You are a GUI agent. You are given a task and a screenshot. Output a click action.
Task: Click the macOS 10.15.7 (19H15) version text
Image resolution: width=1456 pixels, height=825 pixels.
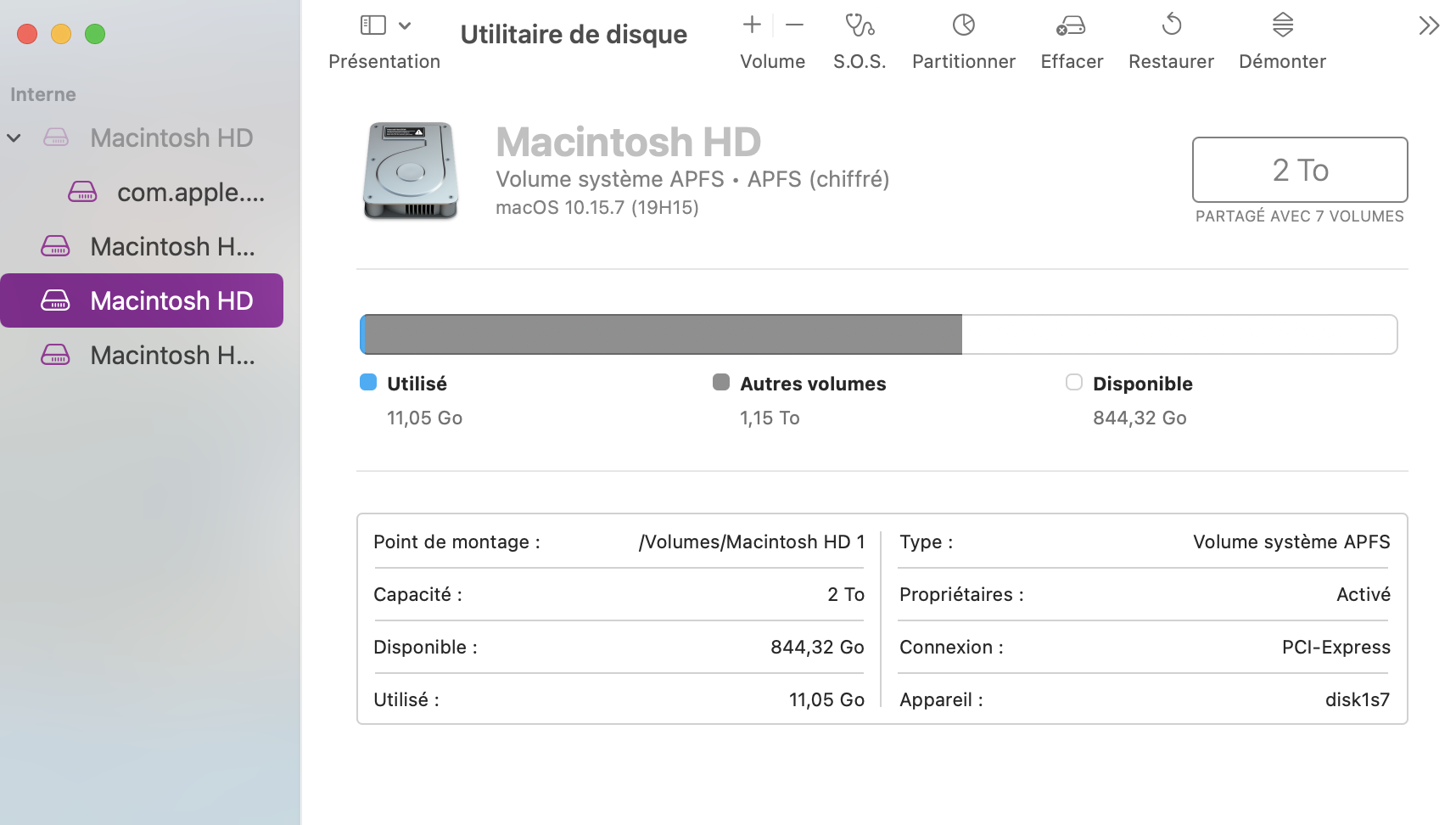point(597,208)
